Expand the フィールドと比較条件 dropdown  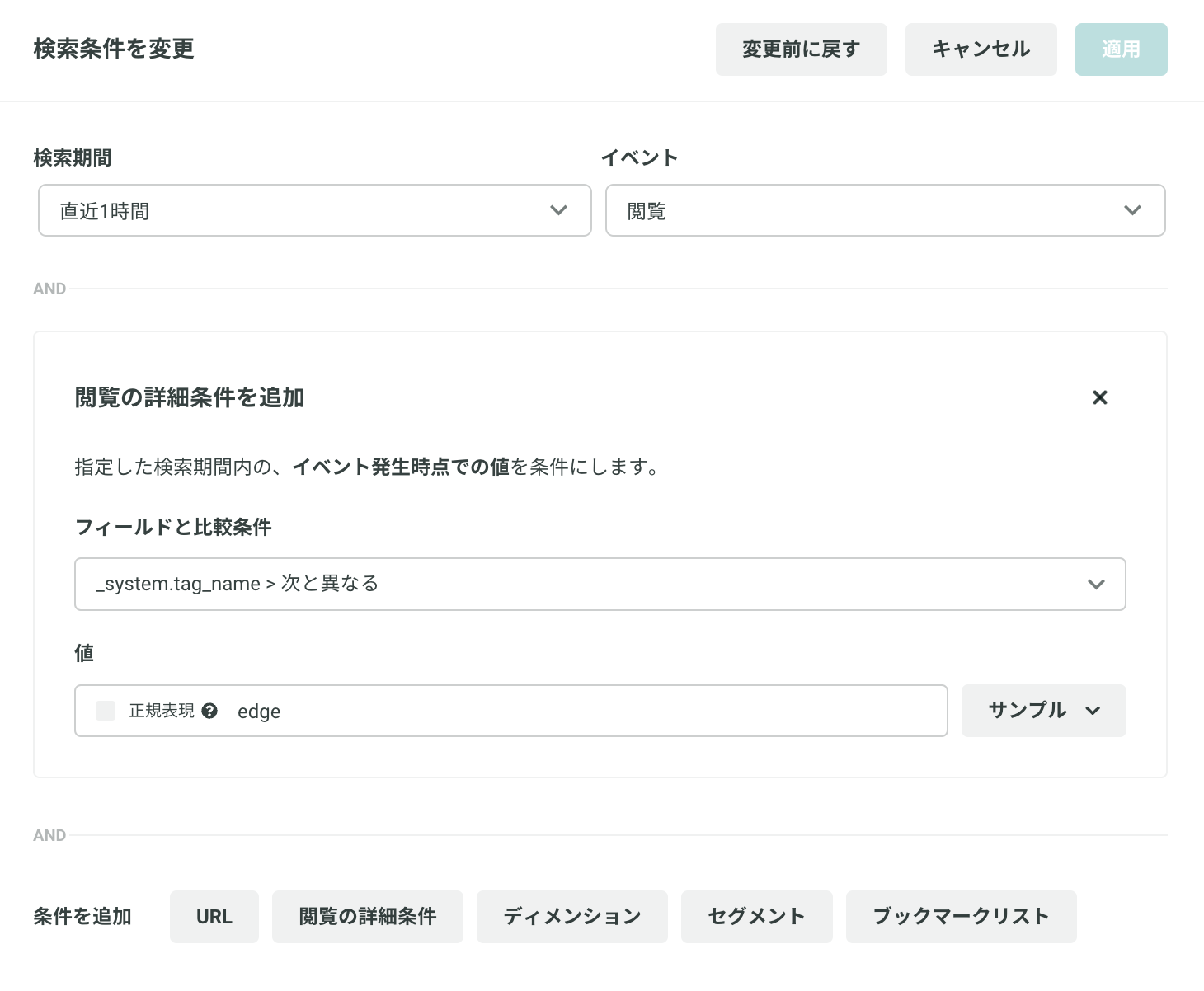600,585
